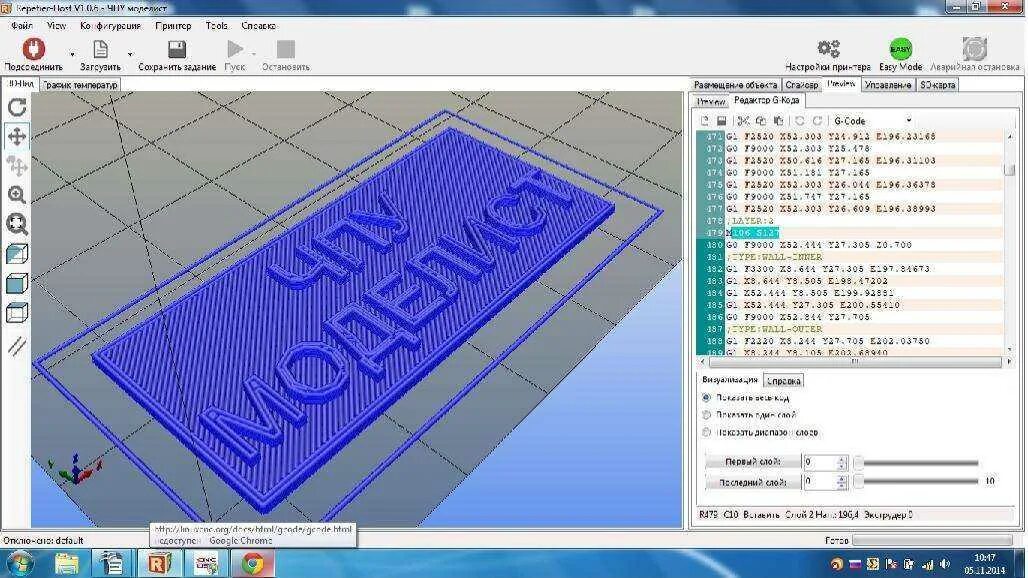Click the cut scissors icon in editor
The width and height of the screenshot is (1028, 578).
coord(743,121)
